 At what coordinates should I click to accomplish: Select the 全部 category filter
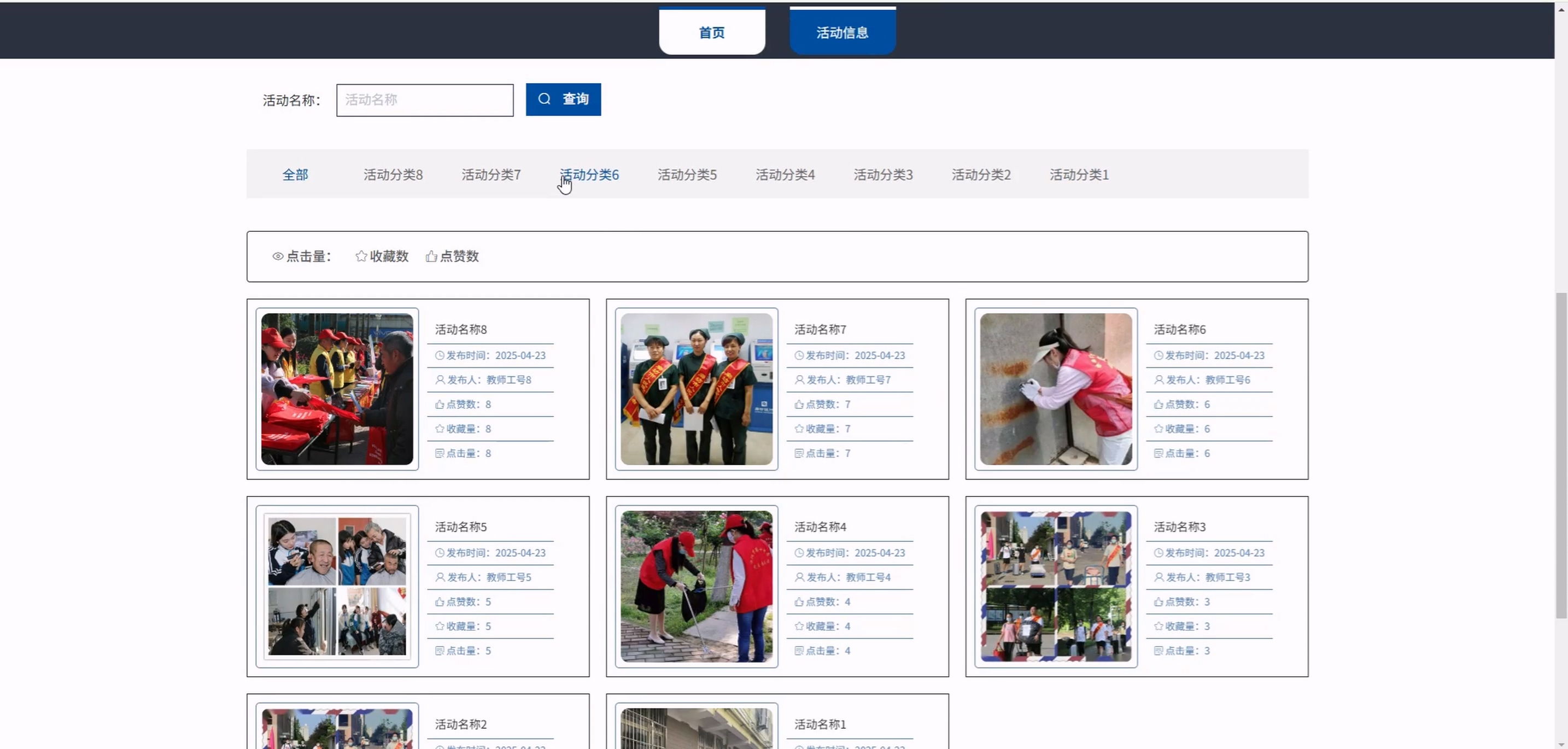(295, 174)
